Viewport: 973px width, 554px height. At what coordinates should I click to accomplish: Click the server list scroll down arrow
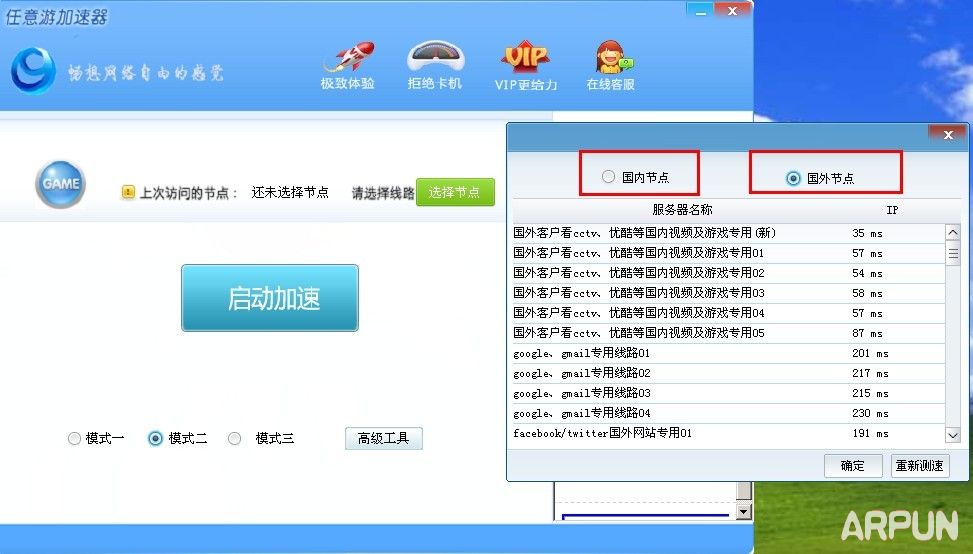[952, 435]
